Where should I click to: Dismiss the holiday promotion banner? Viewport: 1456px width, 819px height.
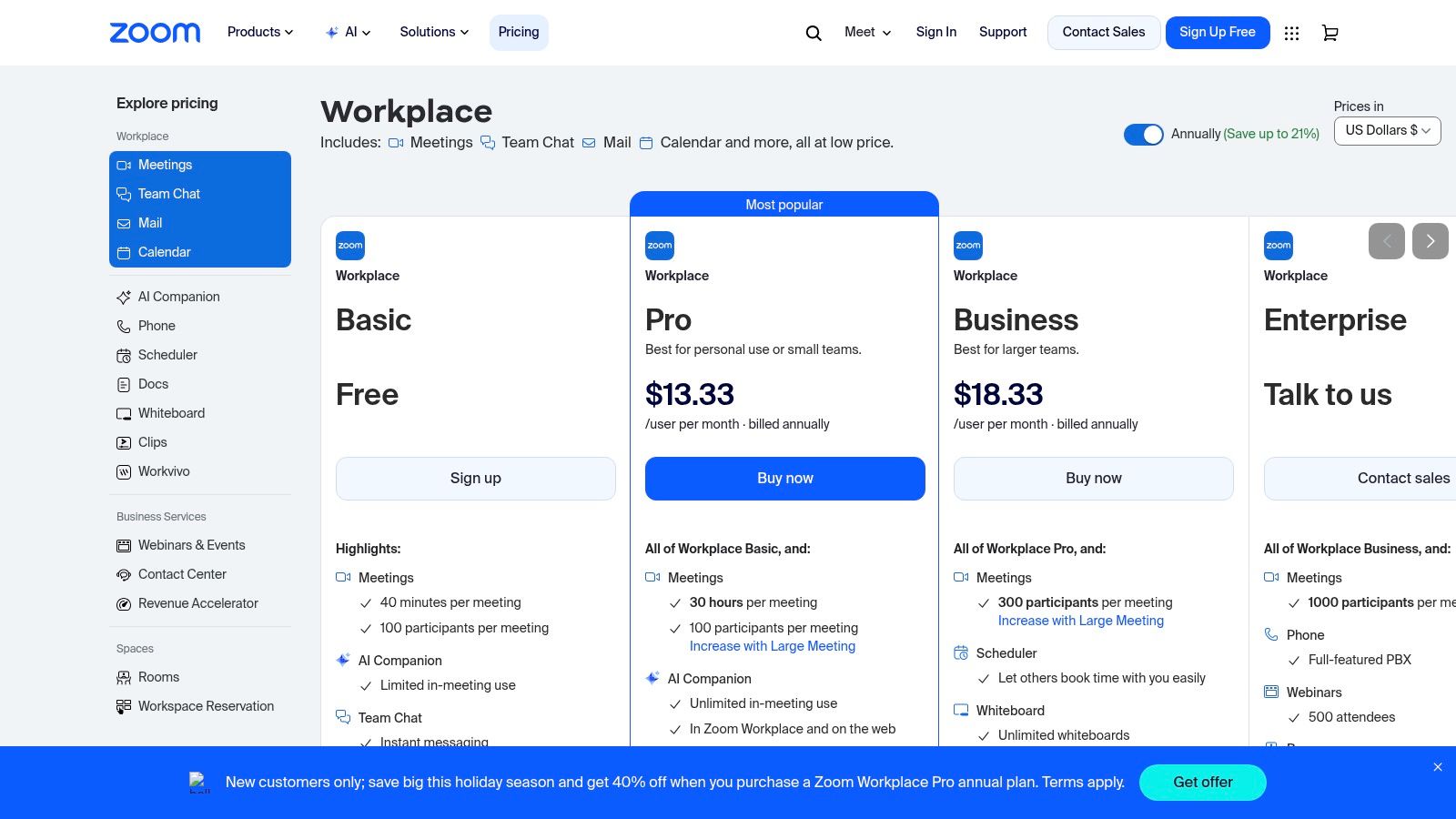pos(1438,766)
